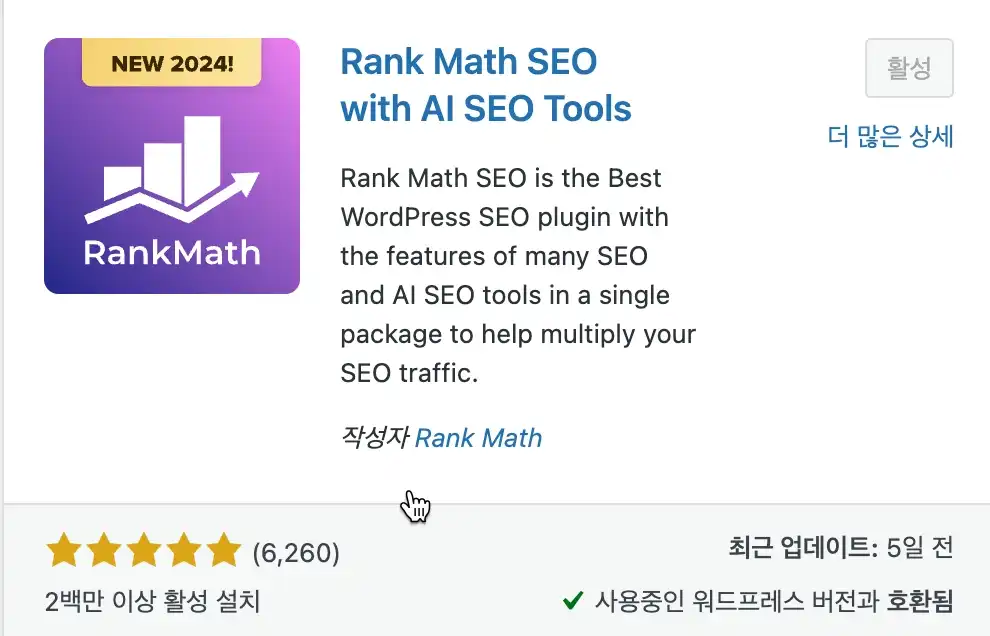Viewport: 990px width, 636px height.
Task: Click the white bar chart logo graphic
Action: click(171, 170)
